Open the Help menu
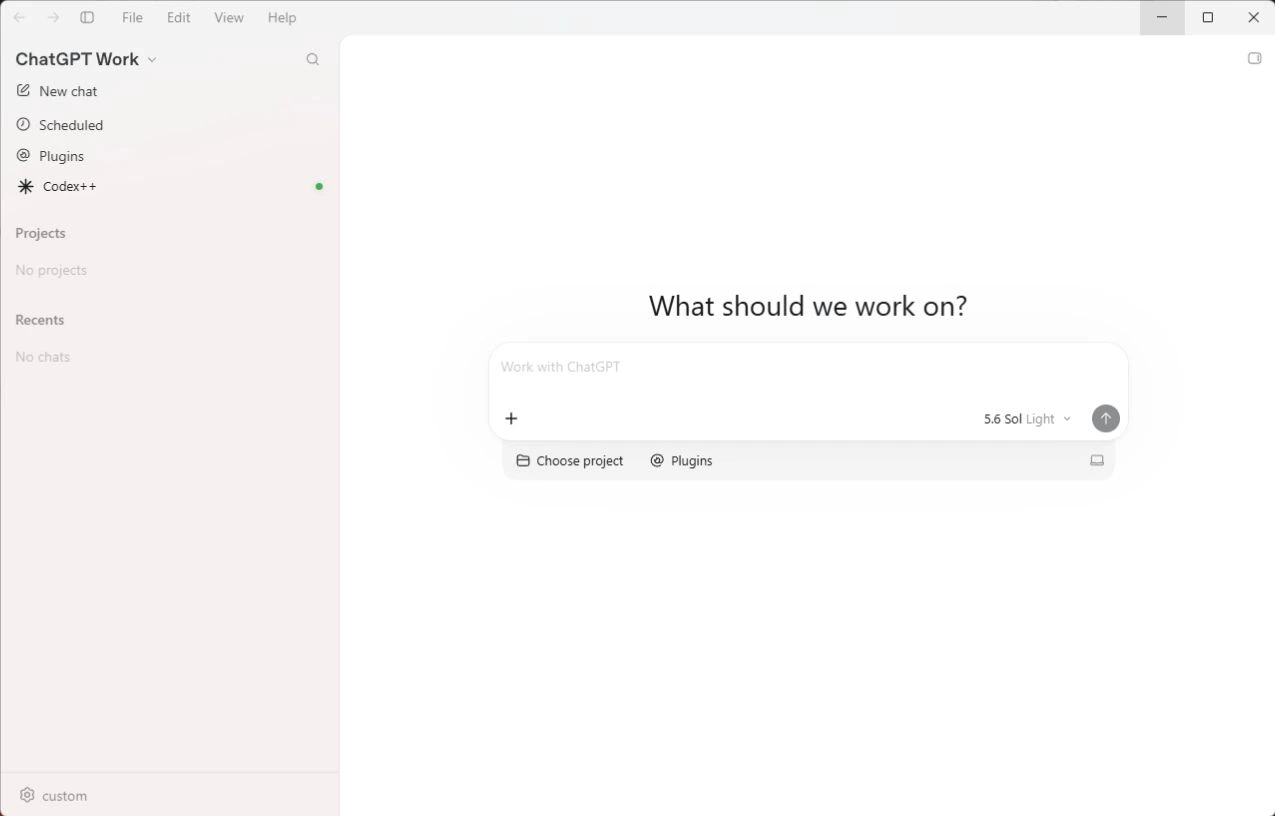This screenshot has height=816, width=1275. (x=282, y=18)
